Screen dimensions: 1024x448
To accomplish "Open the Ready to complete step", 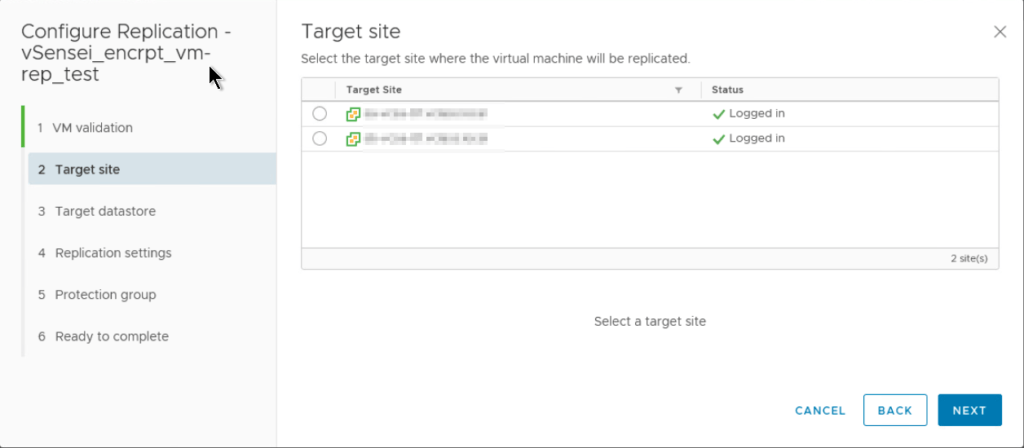I will [111, 336].
